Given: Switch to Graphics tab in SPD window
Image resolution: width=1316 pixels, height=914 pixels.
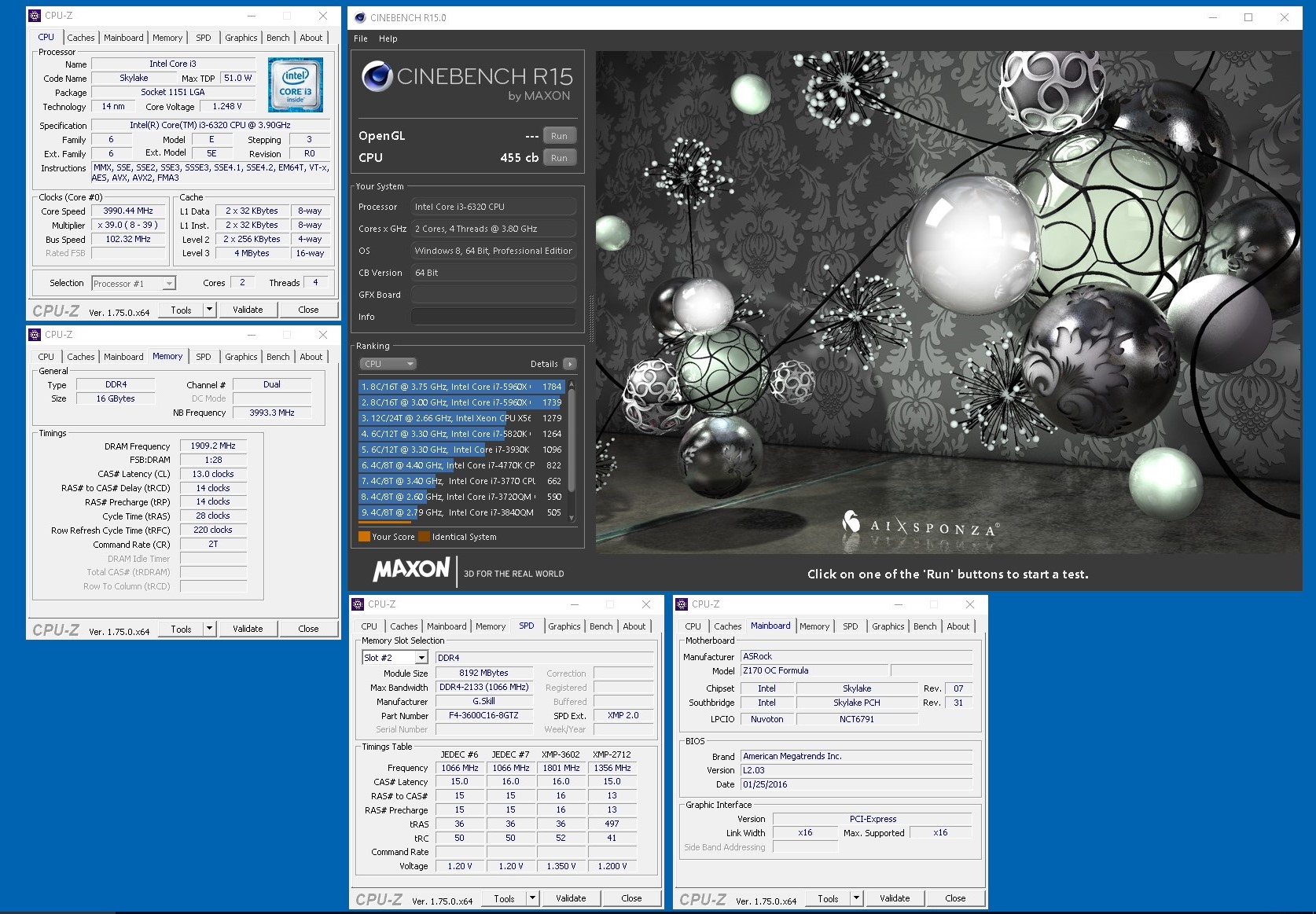Looking at the screenshot, I should click(564, 626).
